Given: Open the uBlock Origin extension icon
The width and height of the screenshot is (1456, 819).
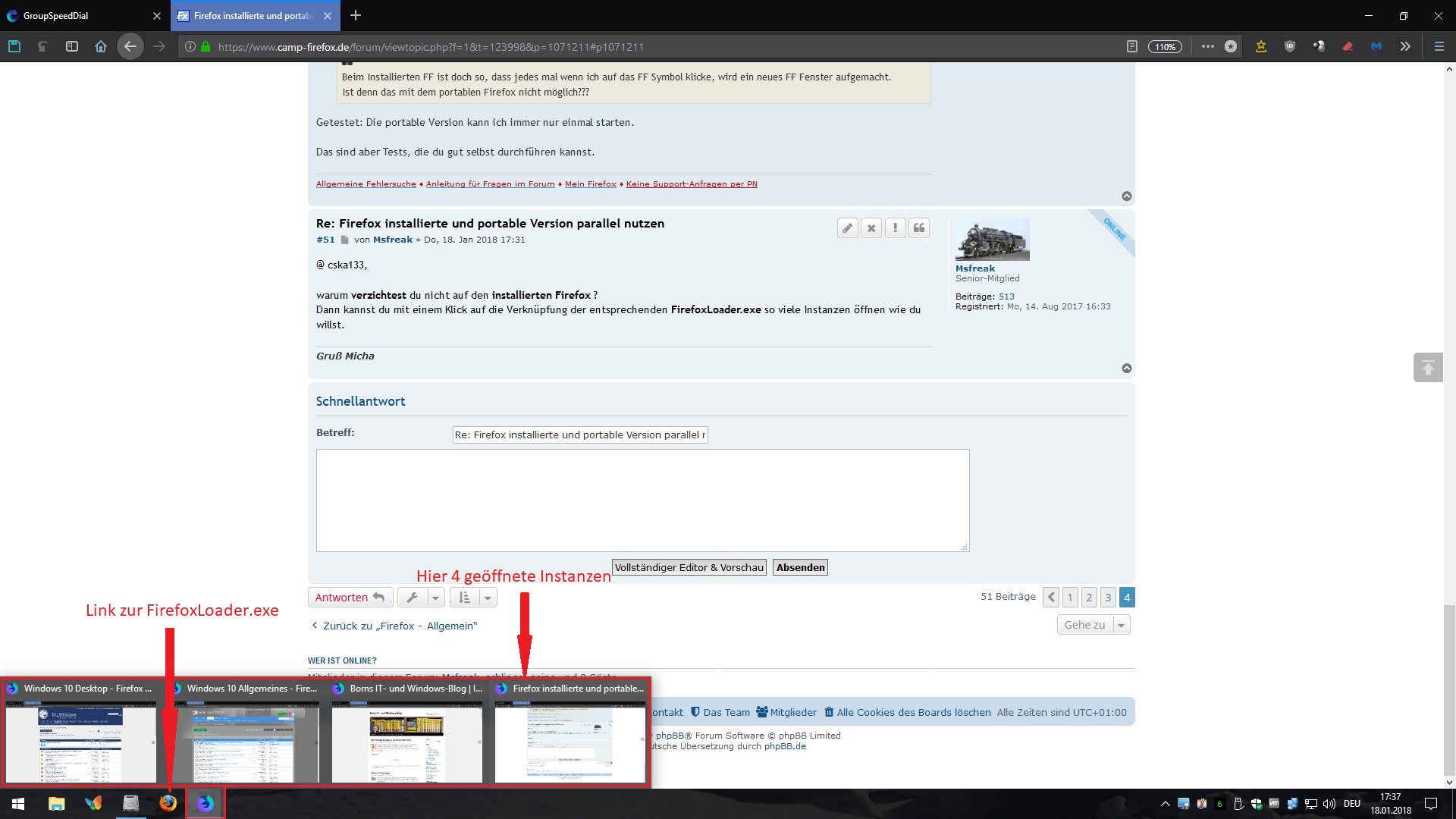Looking at the screenshot, I should [x=1289, y=46].
